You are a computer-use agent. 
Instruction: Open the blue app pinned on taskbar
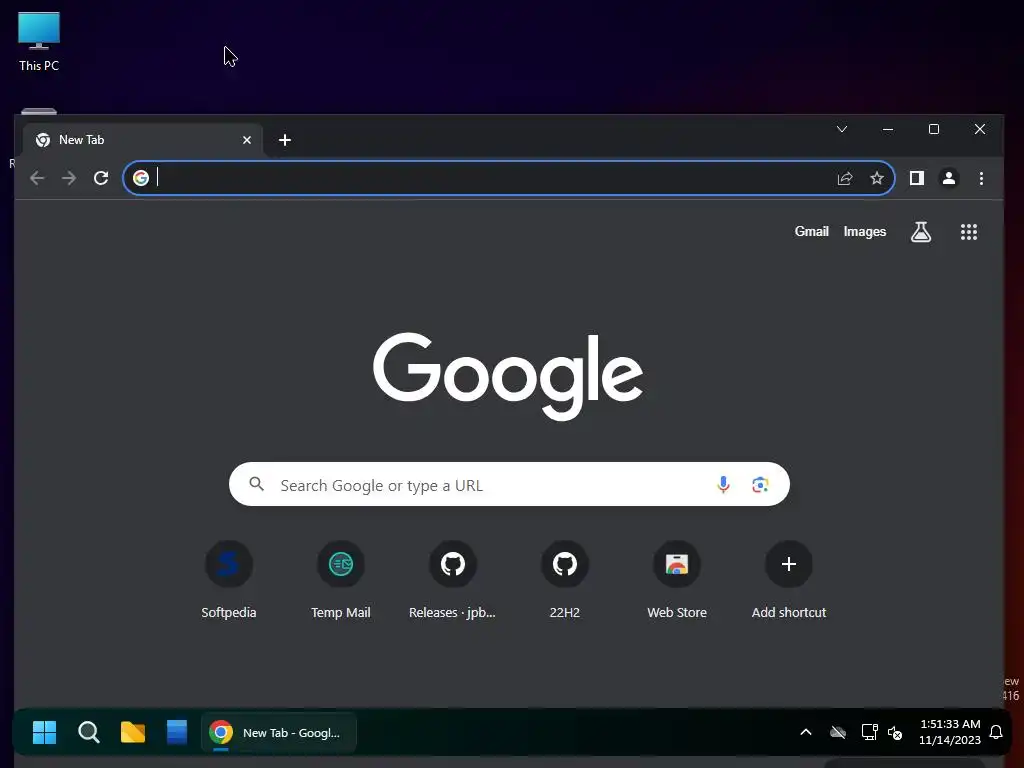coord(177,733)
